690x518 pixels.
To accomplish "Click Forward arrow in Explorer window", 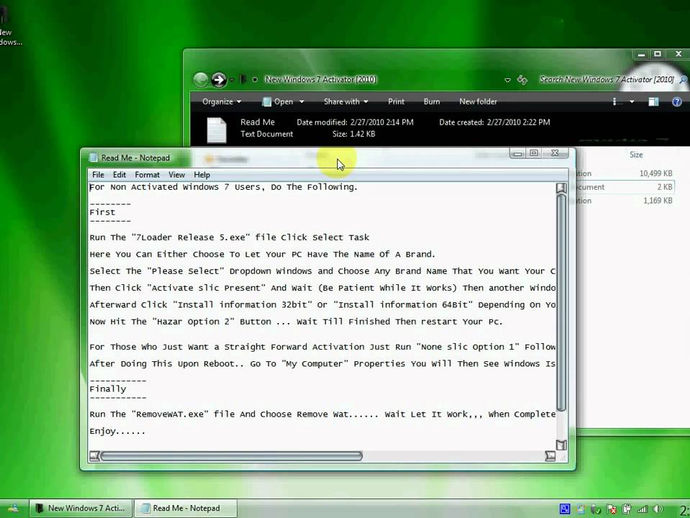I will pyautogui.click(x=219, y=80).
